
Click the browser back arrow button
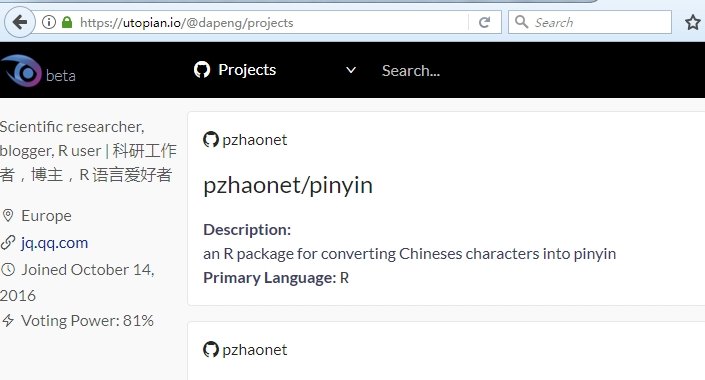pos(20,22)
